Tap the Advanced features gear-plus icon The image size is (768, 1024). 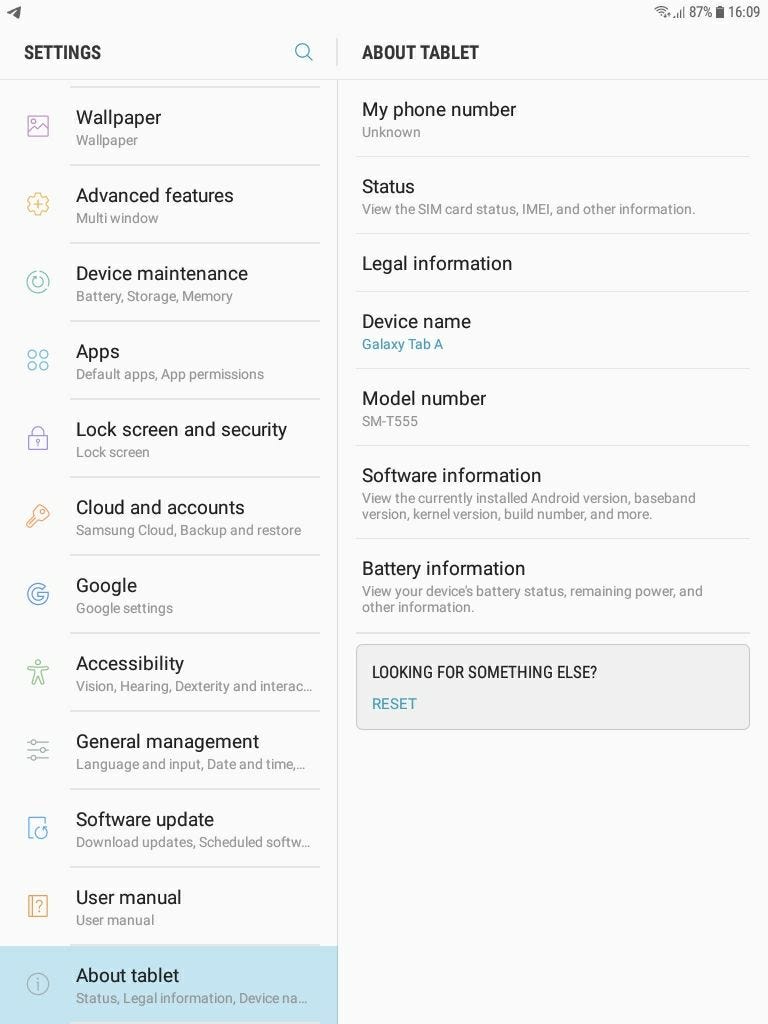(38, 204)
